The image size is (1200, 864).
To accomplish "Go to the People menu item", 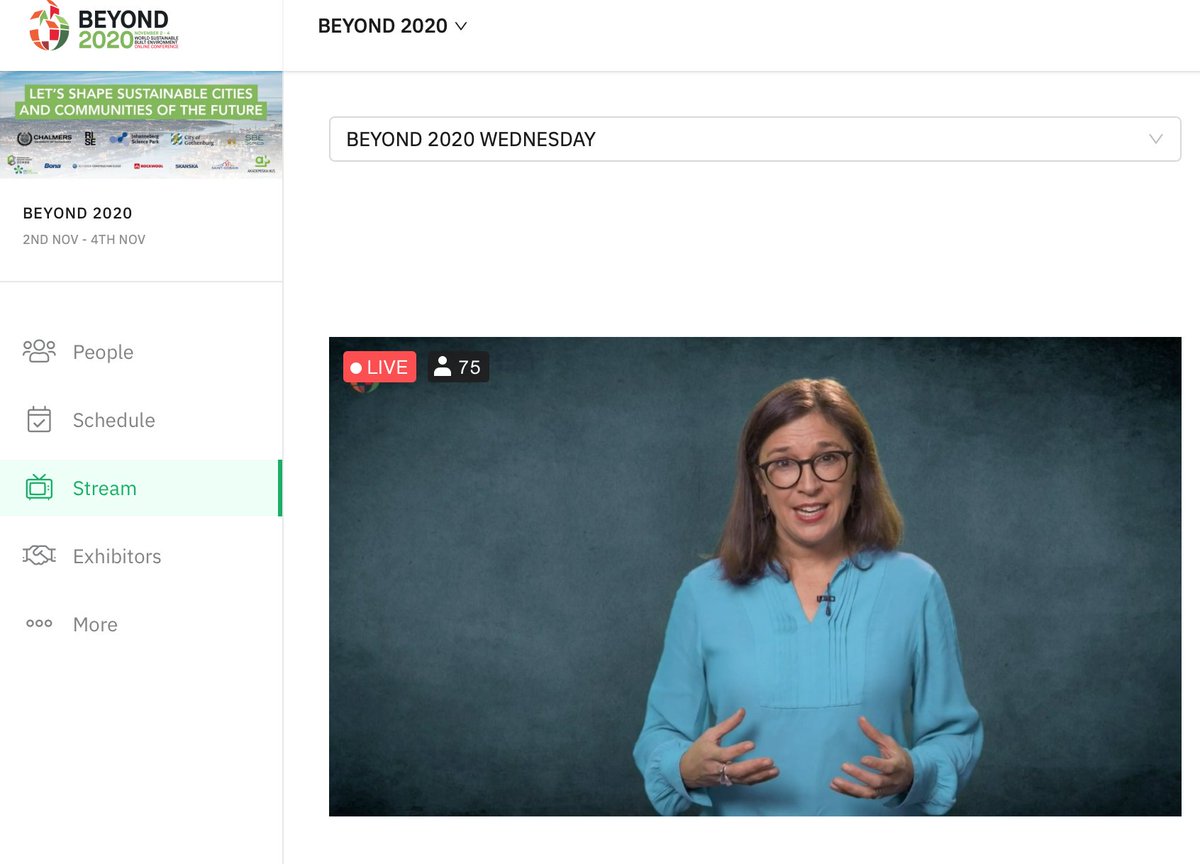I will pyautogui.click(x=141, y=352).
